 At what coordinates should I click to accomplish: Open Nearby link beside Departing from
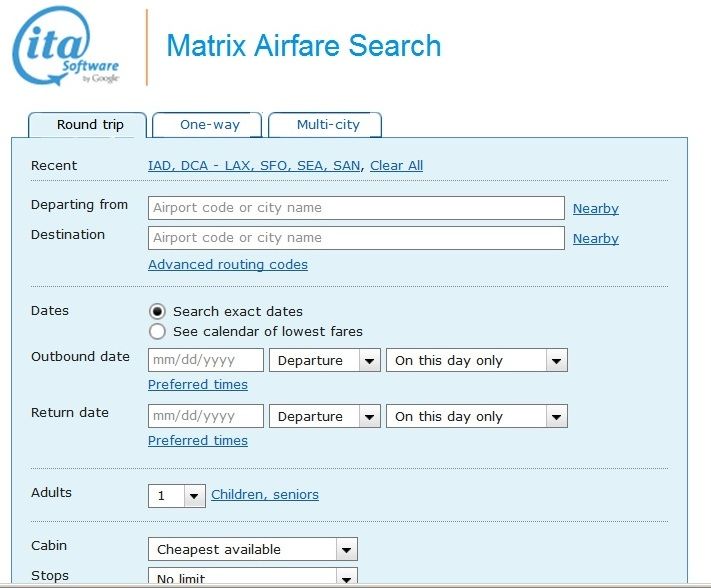click(x=595, y=209)
